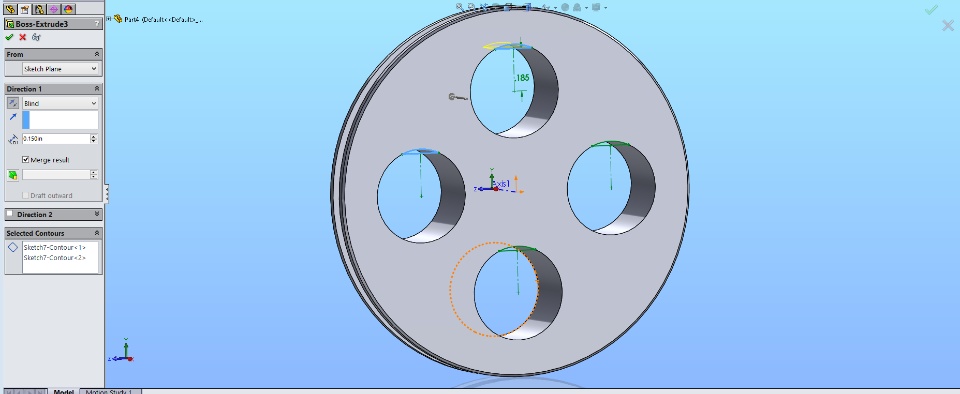
Task: Collapse the Direction 1 section
Action: 97,89
